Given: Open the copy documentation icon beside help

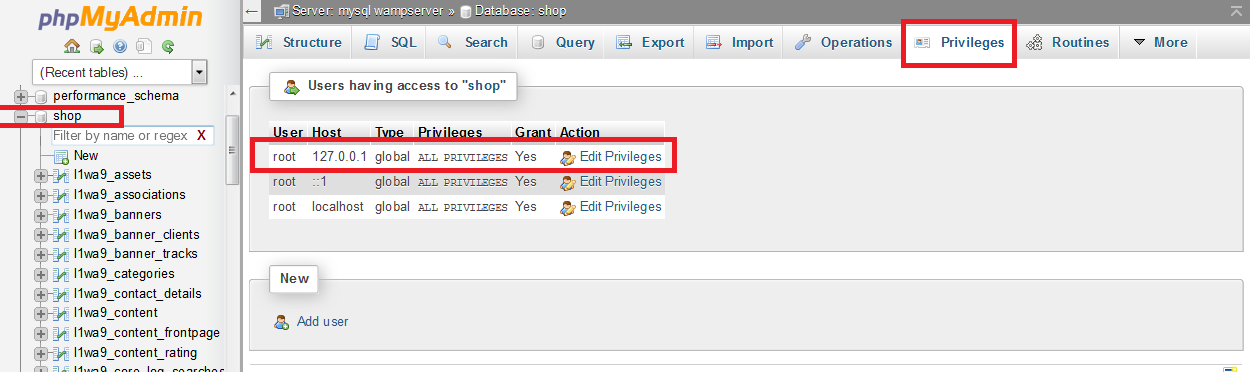Looking at the screenshot, I should (x=144, y=46).
